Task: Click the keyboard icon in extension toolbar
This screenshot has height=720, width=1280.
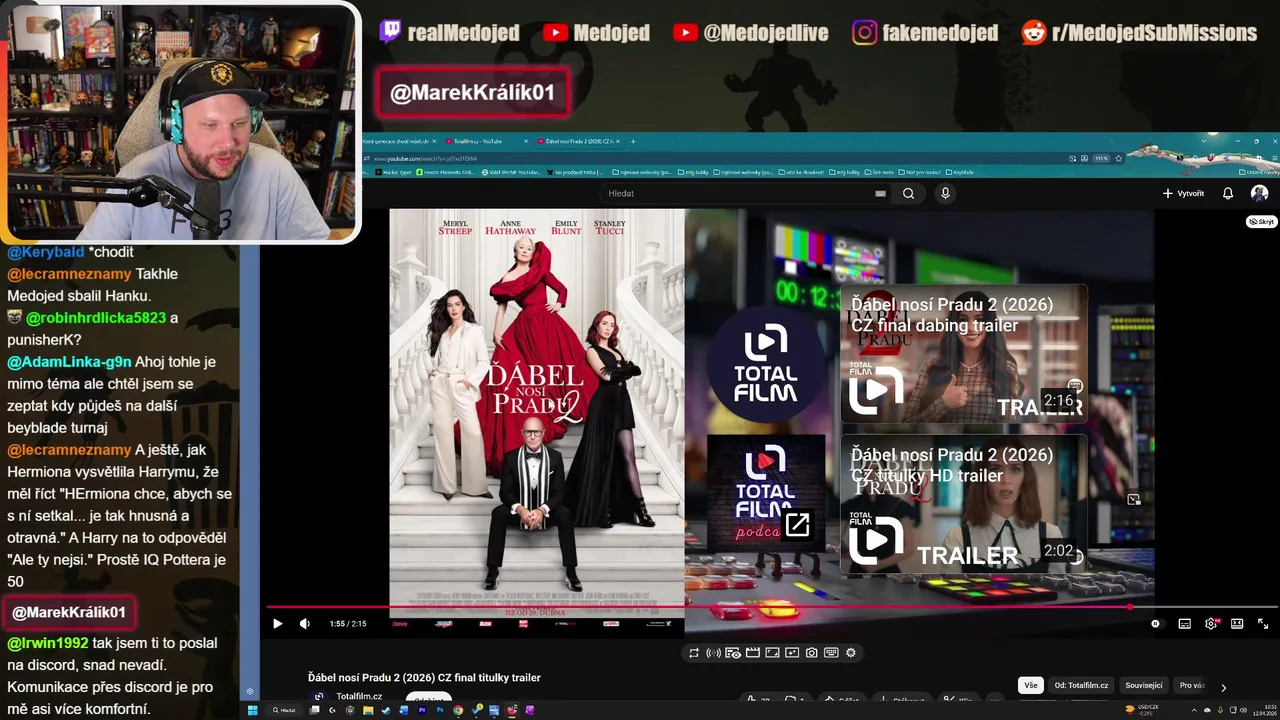Action: (831, 653)
